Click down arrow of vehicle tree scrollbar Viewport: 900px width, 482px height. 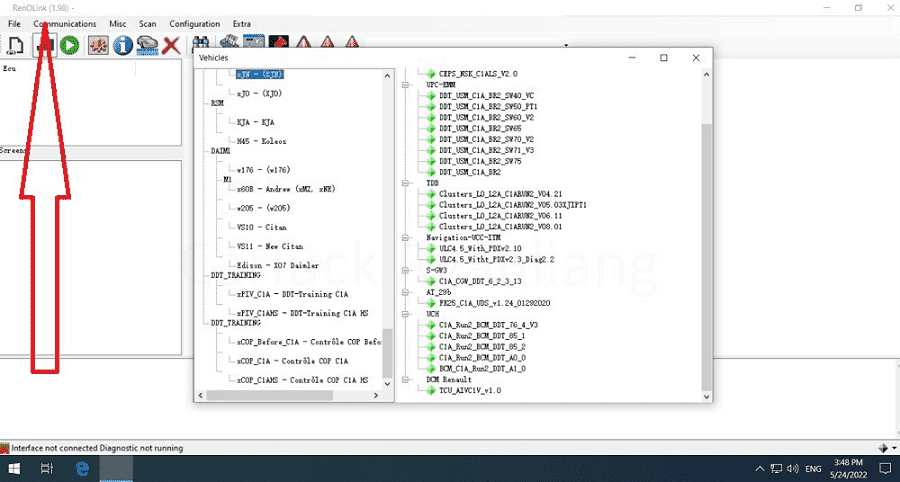(387, 384)
